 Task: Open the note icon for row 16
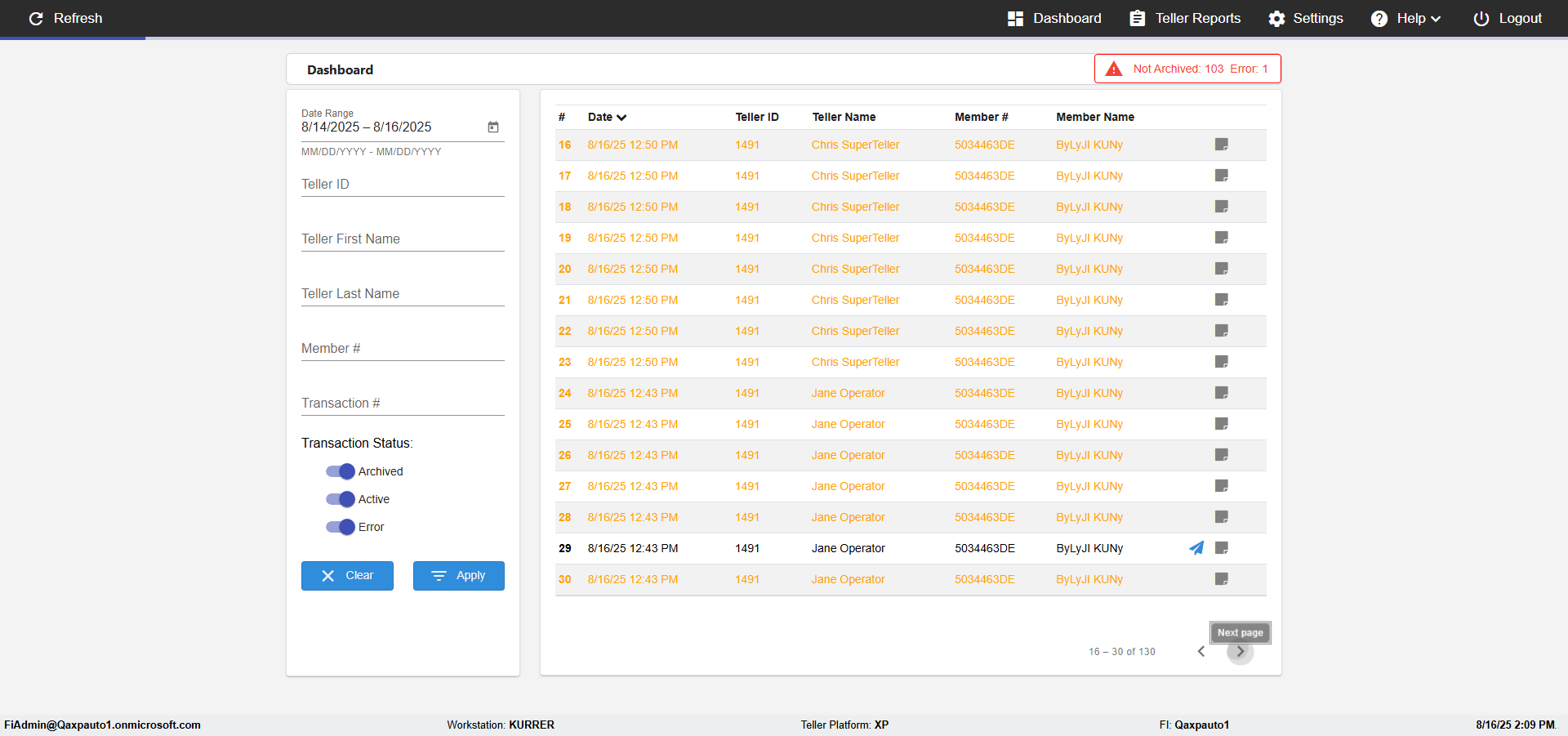tap(1222, 145)
